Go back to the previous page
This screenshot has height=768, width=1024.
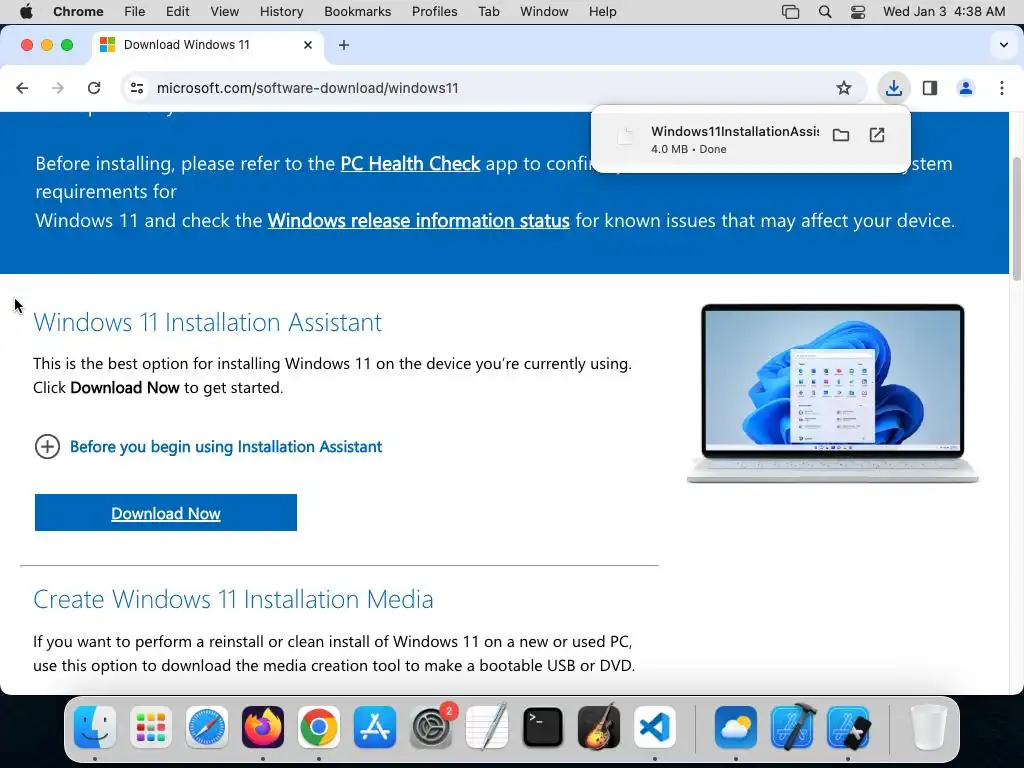[x=22, y=88]
